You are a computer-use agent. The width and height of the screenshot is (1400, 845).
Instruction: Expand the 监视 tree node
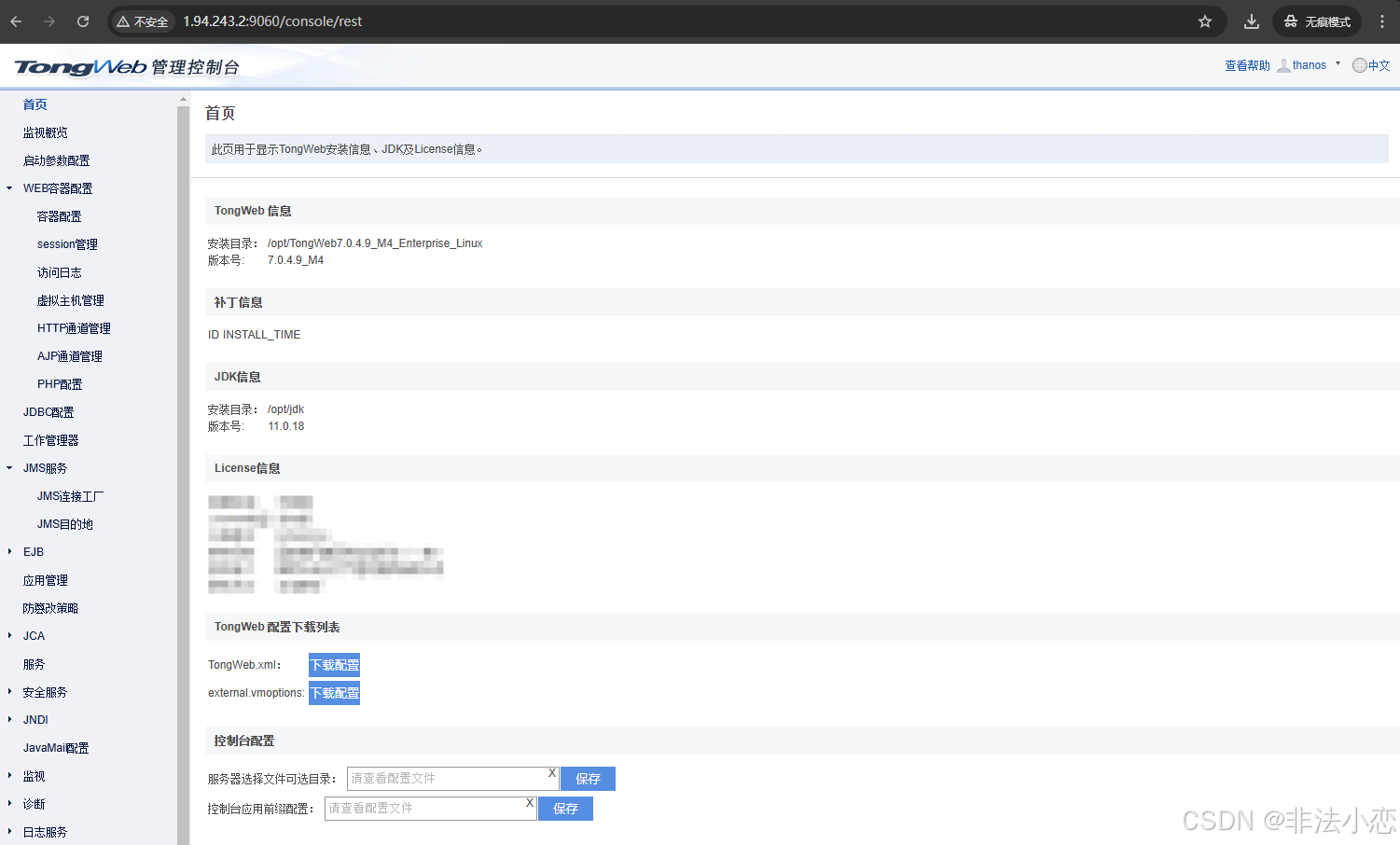9,776
